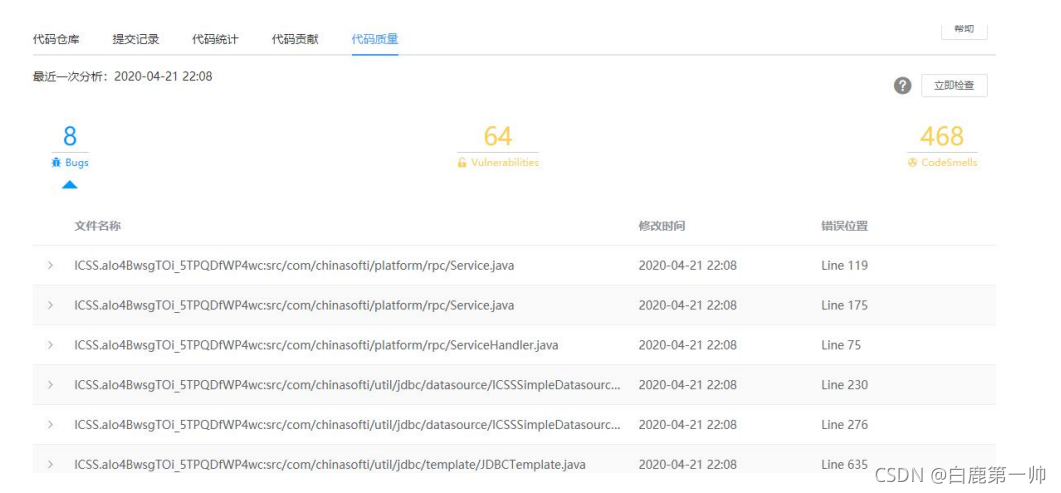Click the modified time in the Line 119 row
This screenshot has width=1061, height=493.
click(687, 266)
